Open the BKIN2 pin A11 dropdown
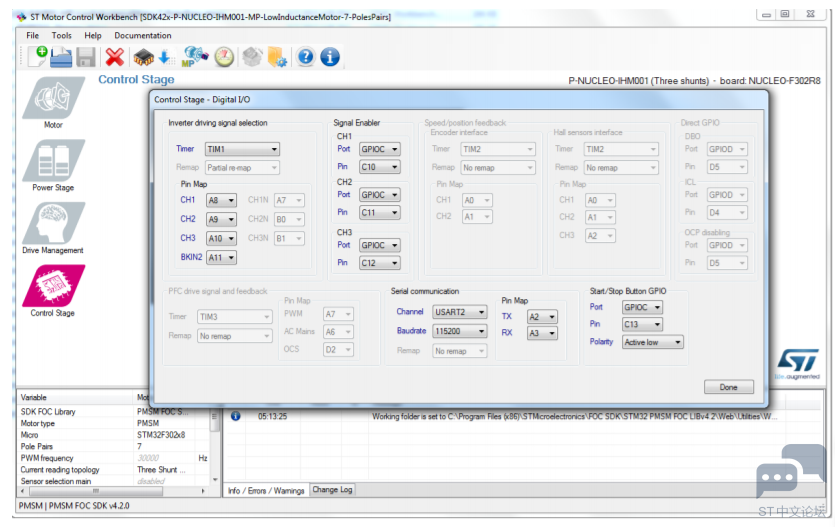This screenshot has width=835, height=527. coord(221,258)
